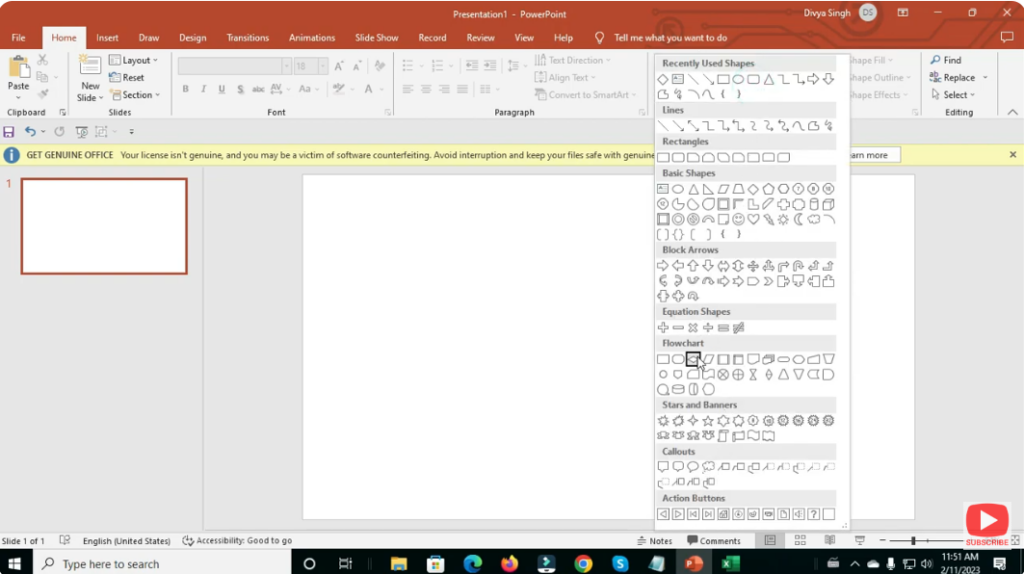Screen dimensions: 1024x574
Task: Toggle the Notes pane in status bar
Action: 655,541
